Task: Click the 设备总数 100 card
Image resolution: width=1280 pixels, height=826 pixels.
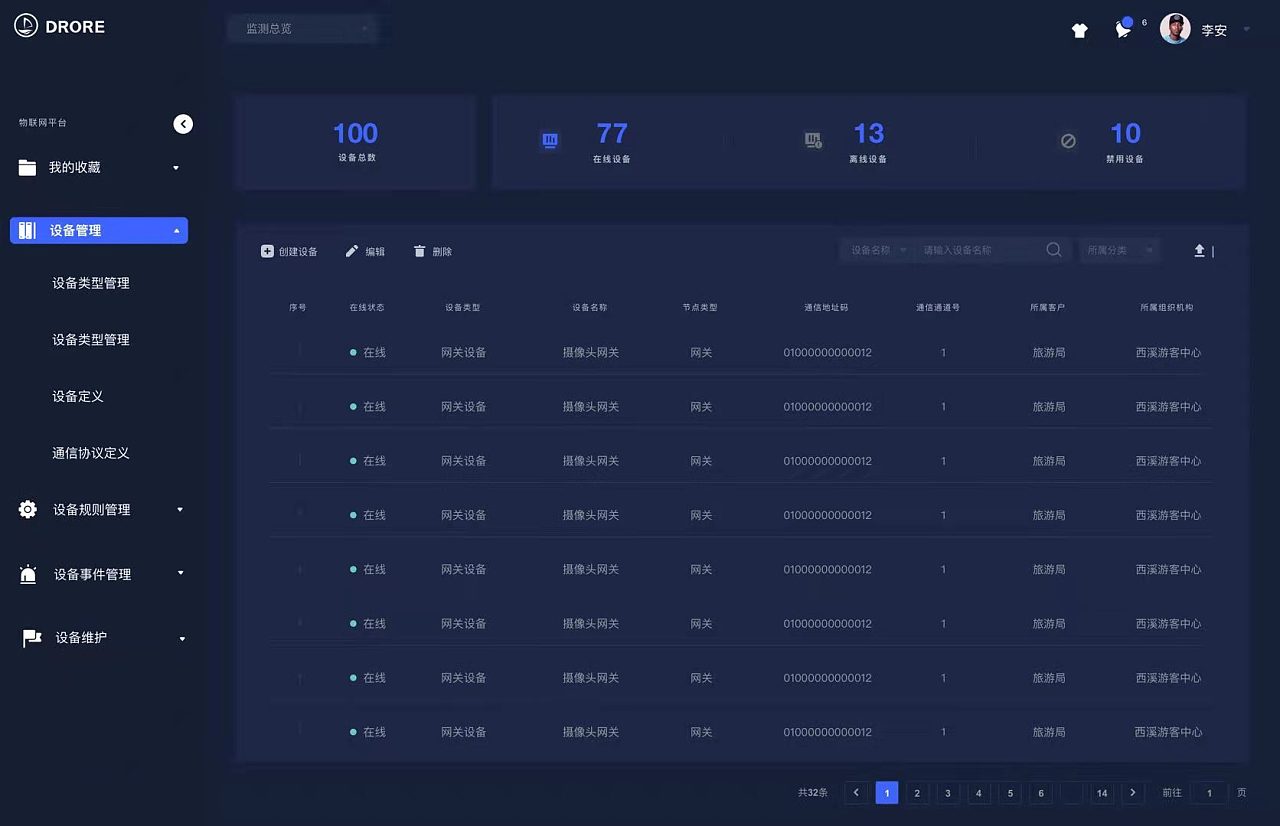Action: (355, 142)
